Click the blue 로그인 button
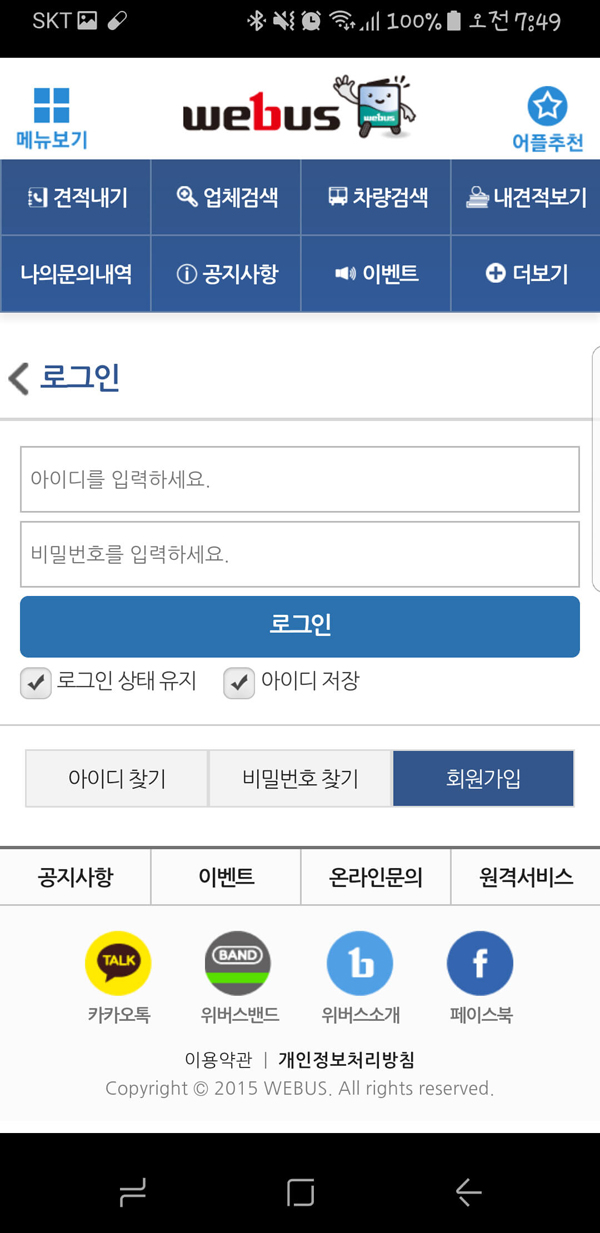The height and width of the screenshot is (1233, 600). (x=300, y=626)
